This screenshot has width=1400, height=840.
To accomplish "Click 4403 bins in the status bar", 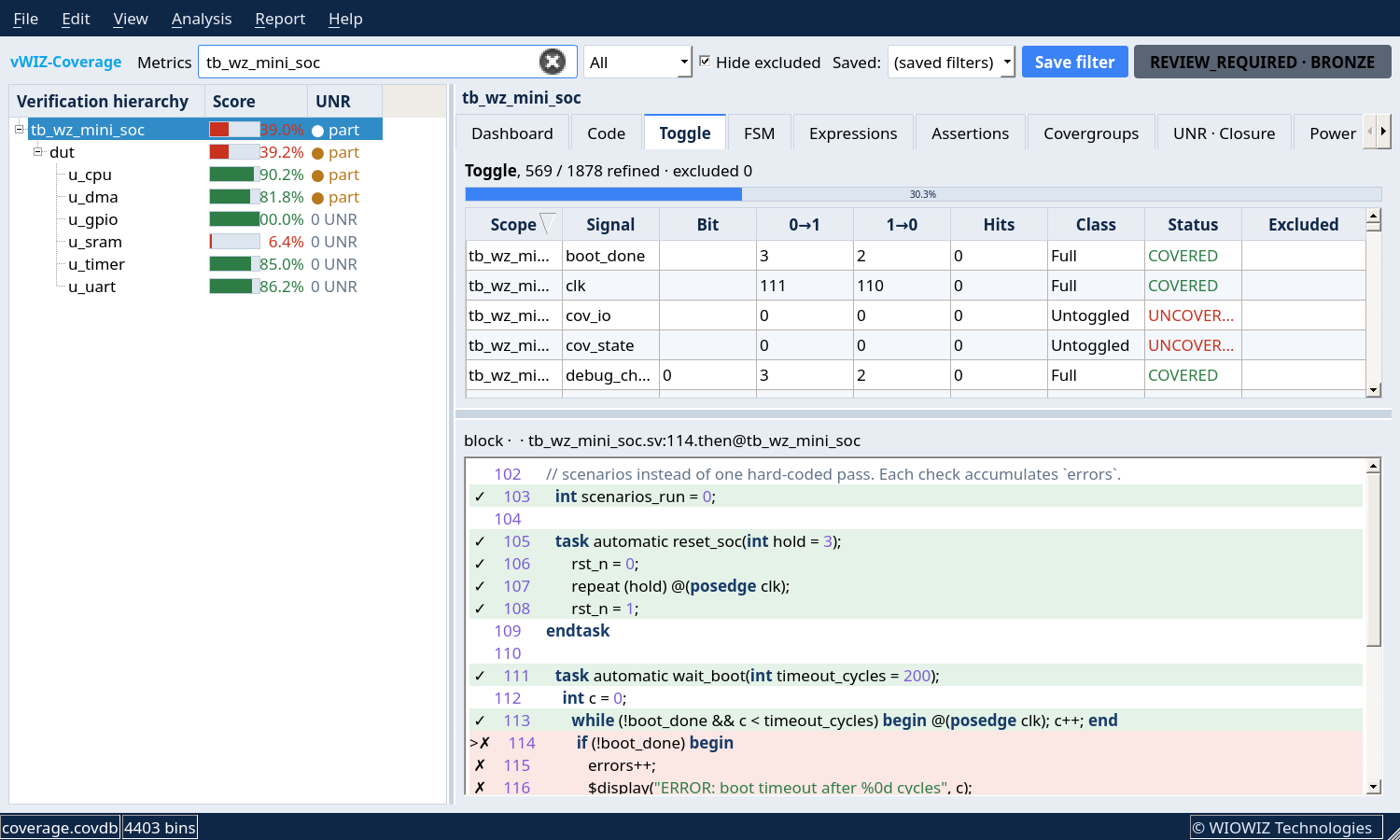I will click(160, 827).
